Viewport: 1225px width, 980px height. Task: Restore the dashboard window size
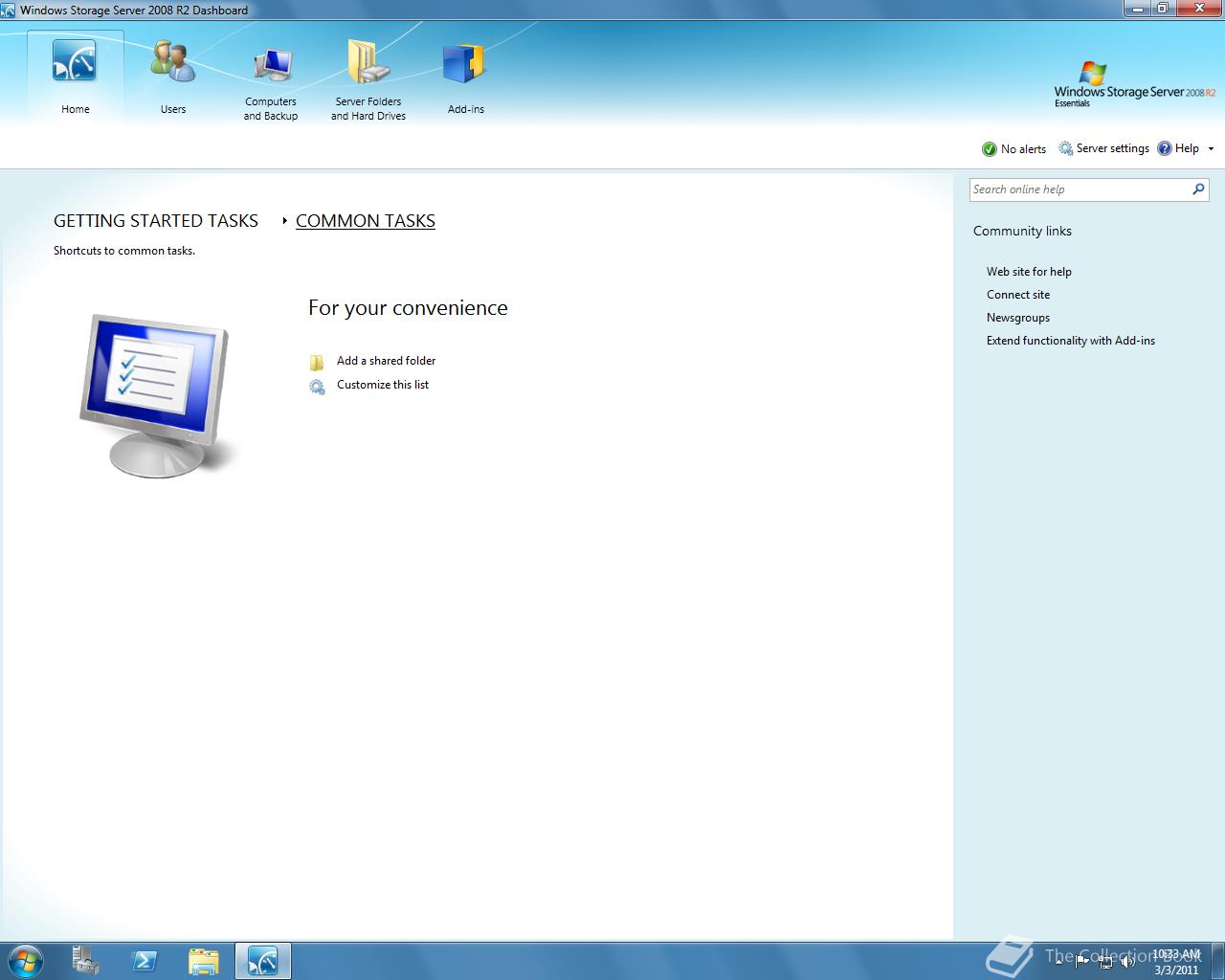tap(1162, 8)
